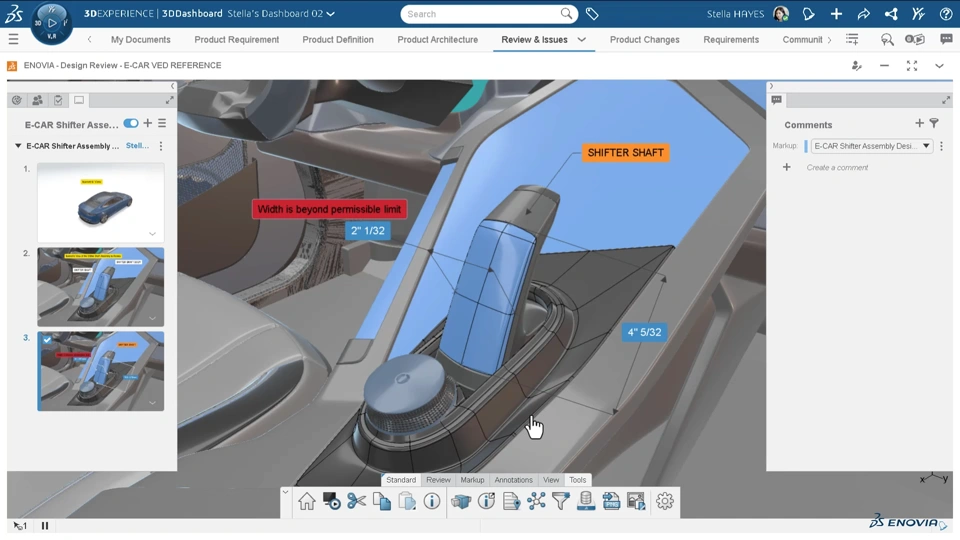Expand options chevron on slide 1 thumbnail

[152, 233]
